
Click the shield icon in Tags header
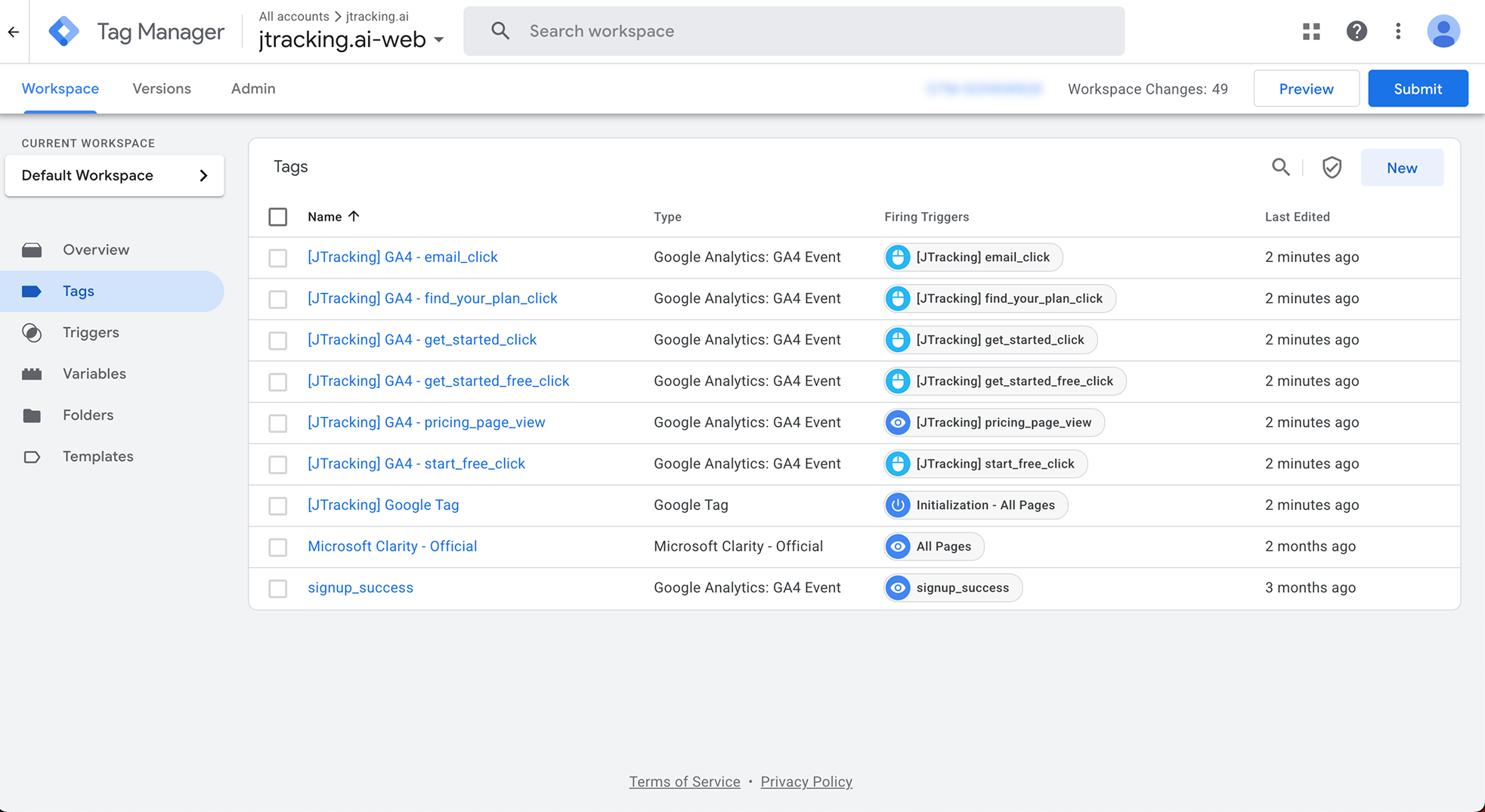click(x=1332, y=167)
